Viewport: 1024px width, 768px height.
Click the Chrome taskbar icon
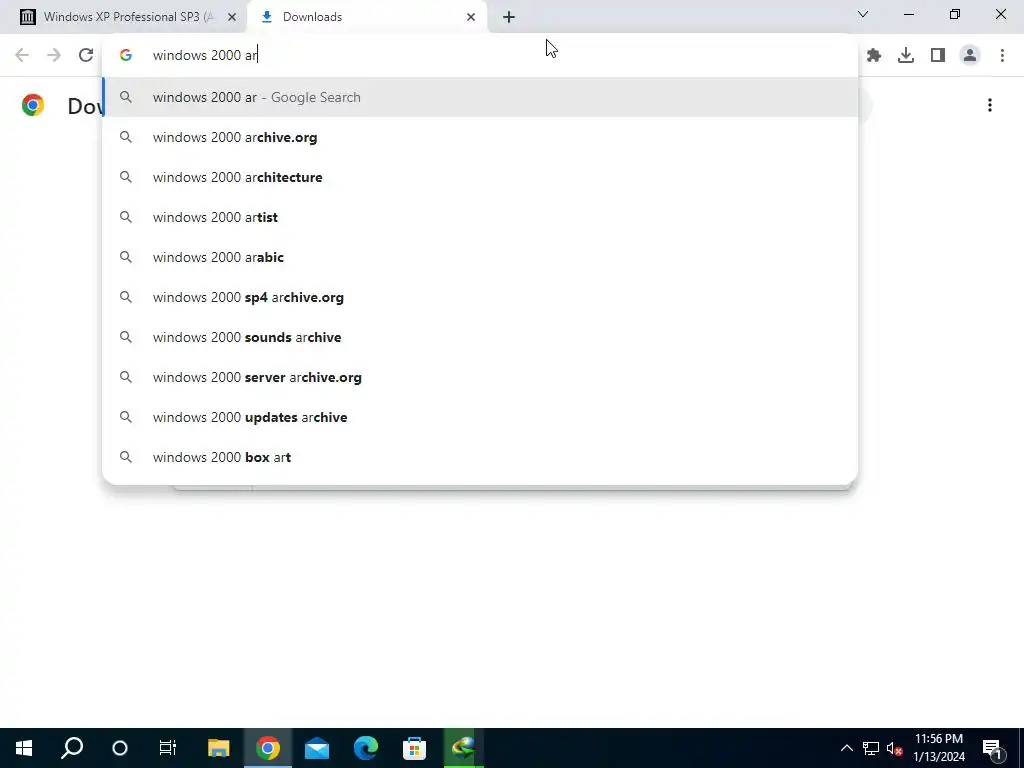pyautogui.click(x=268, y=748)
